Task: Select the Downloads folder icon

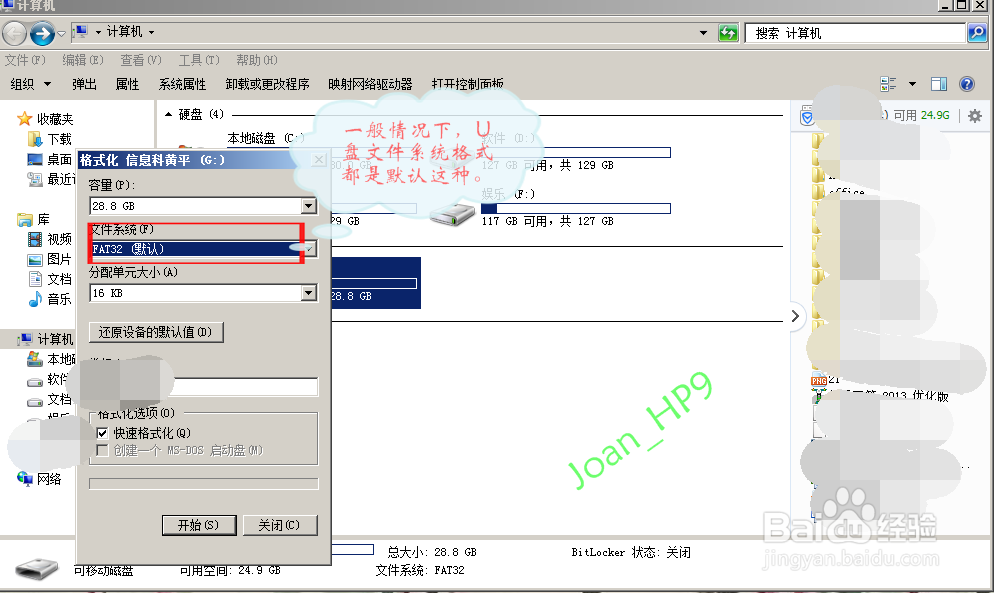Action: click(x=35, y=139)
